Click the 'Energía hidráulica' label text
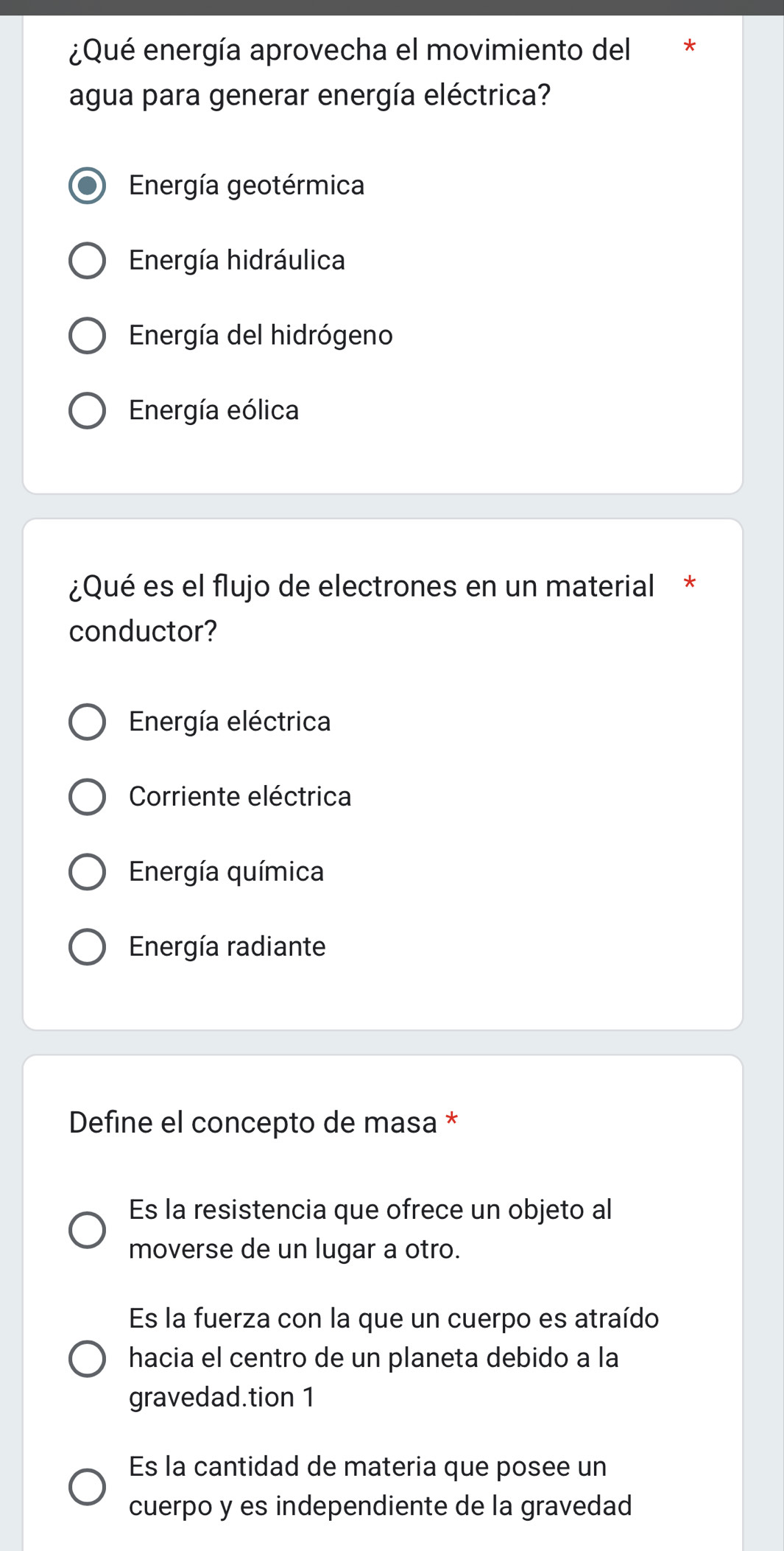784x1551 pixels. pos(236,261)
